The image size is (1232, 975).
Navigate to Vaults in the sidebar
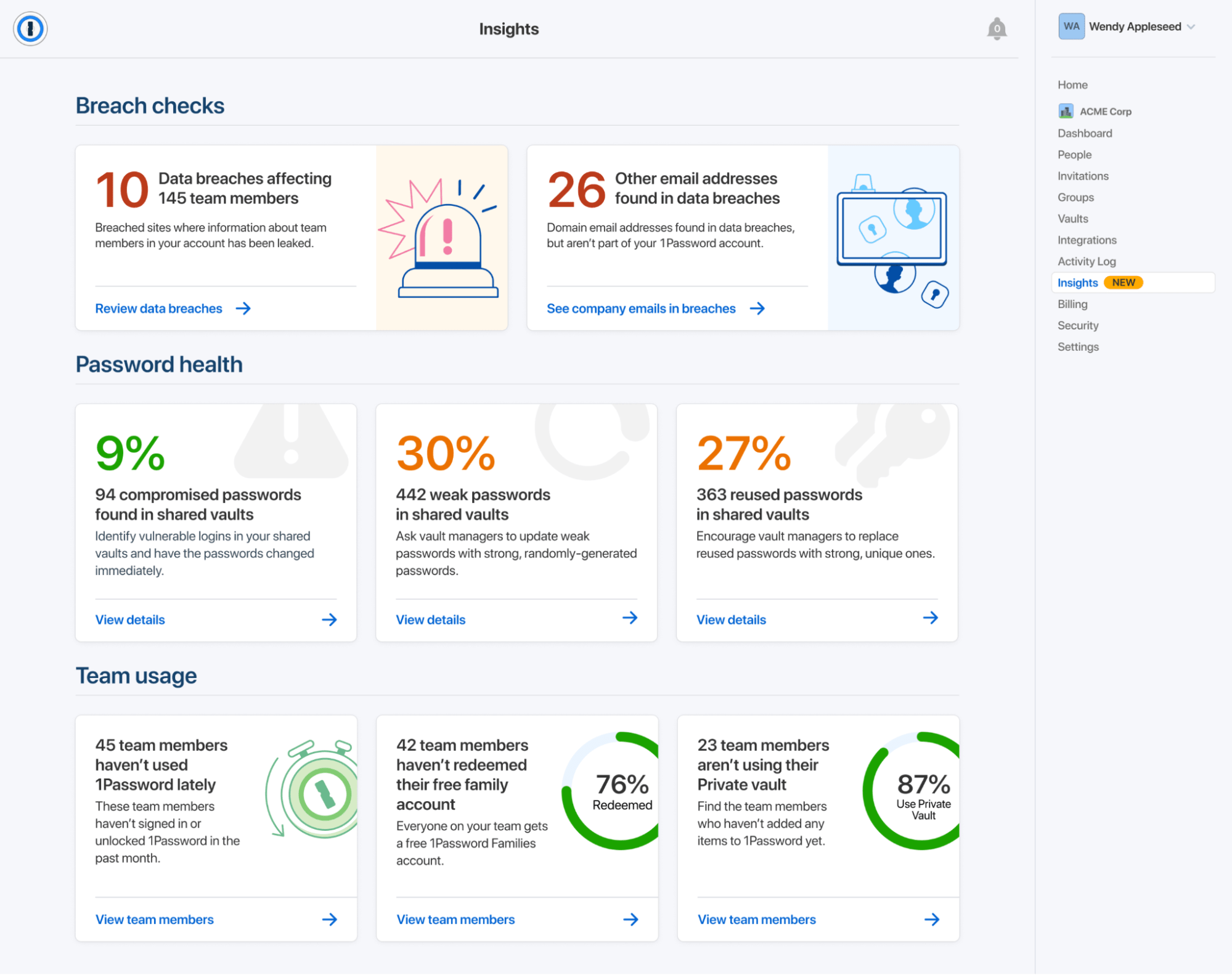1072,218
